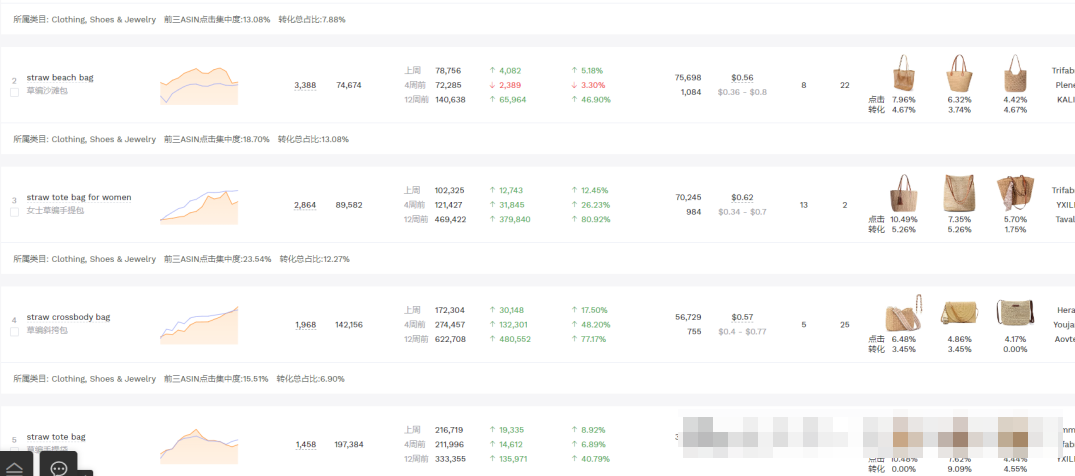Open the yellow clutch thumbnail with 4.86% clicks

pyautogui.click(x=959, y=313)
